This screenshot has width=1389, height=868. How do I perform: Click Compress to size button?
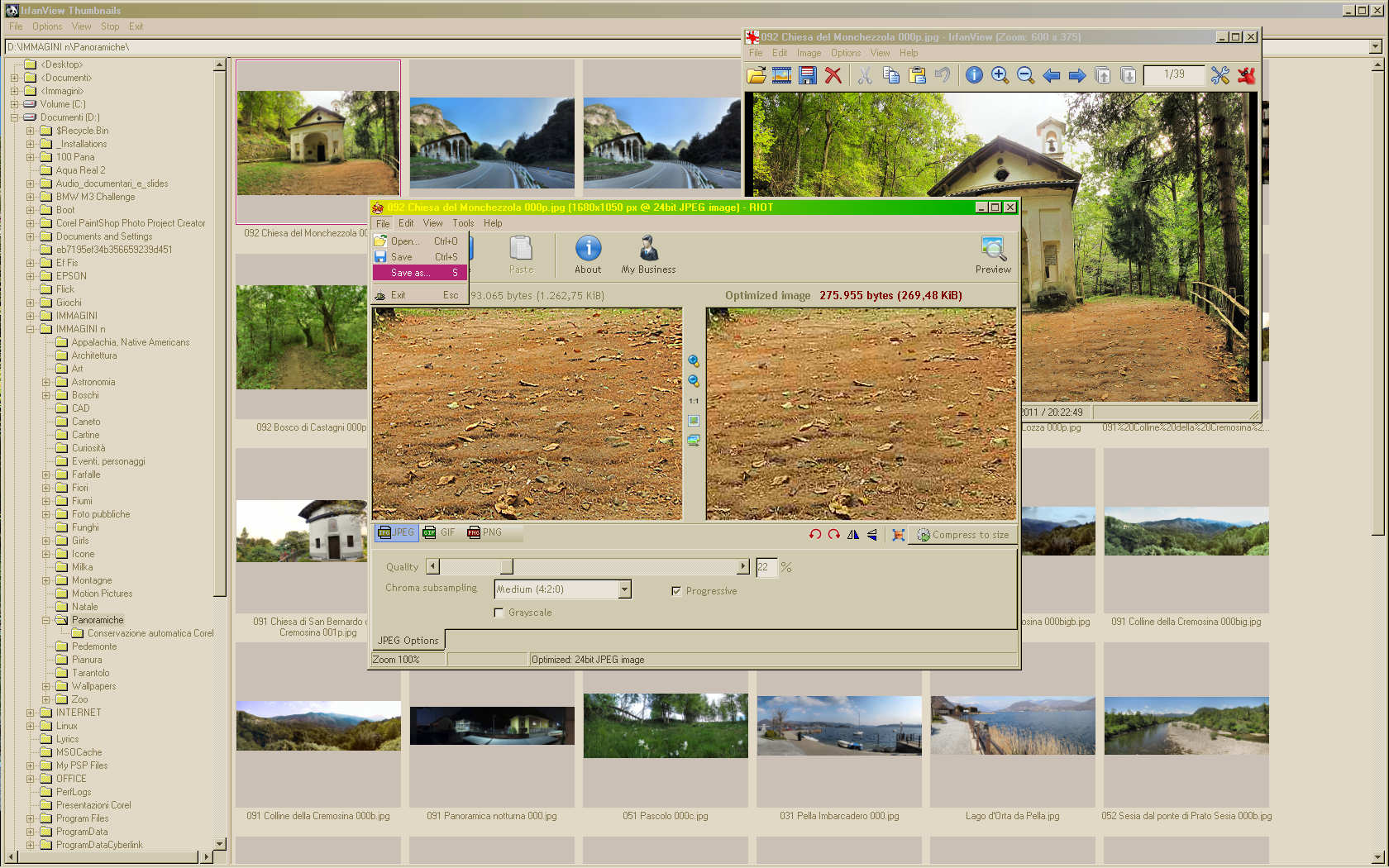coord(962,535)
